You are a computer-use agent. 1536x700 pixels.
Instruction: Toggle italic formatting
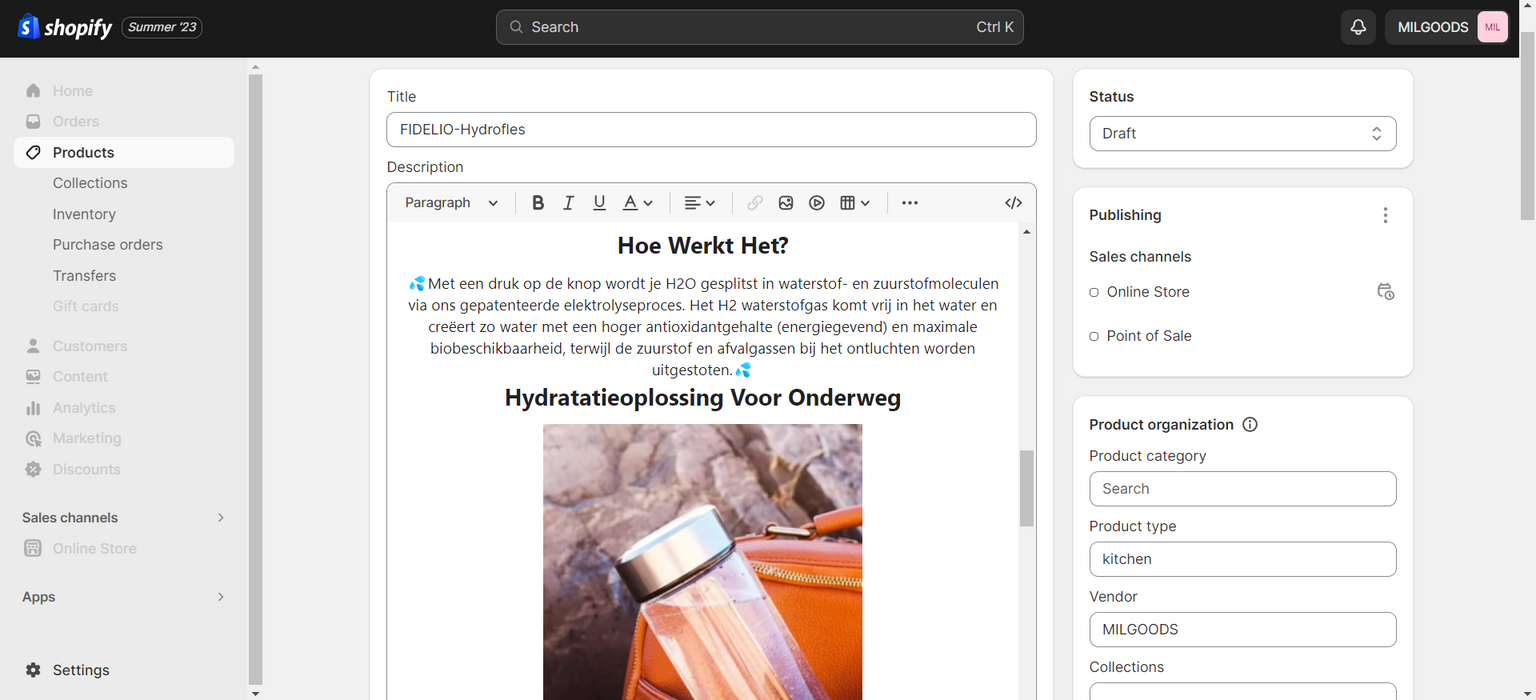568,203
